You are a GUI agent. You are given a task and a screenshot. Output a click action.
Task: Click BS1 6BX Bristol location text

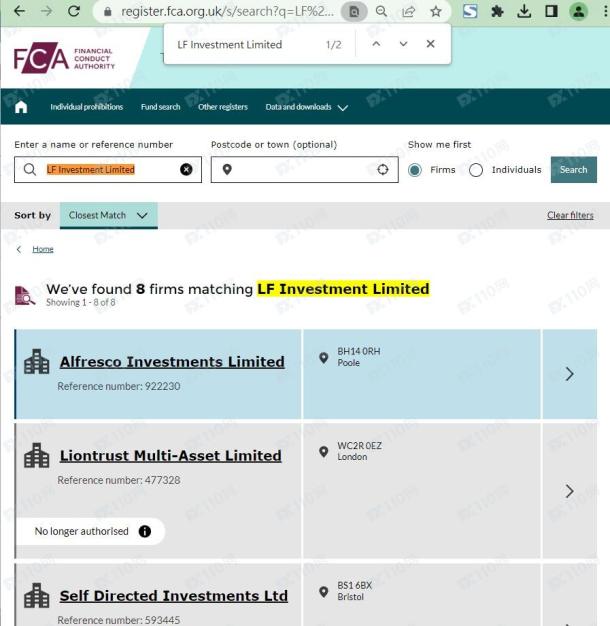point(355,591)
